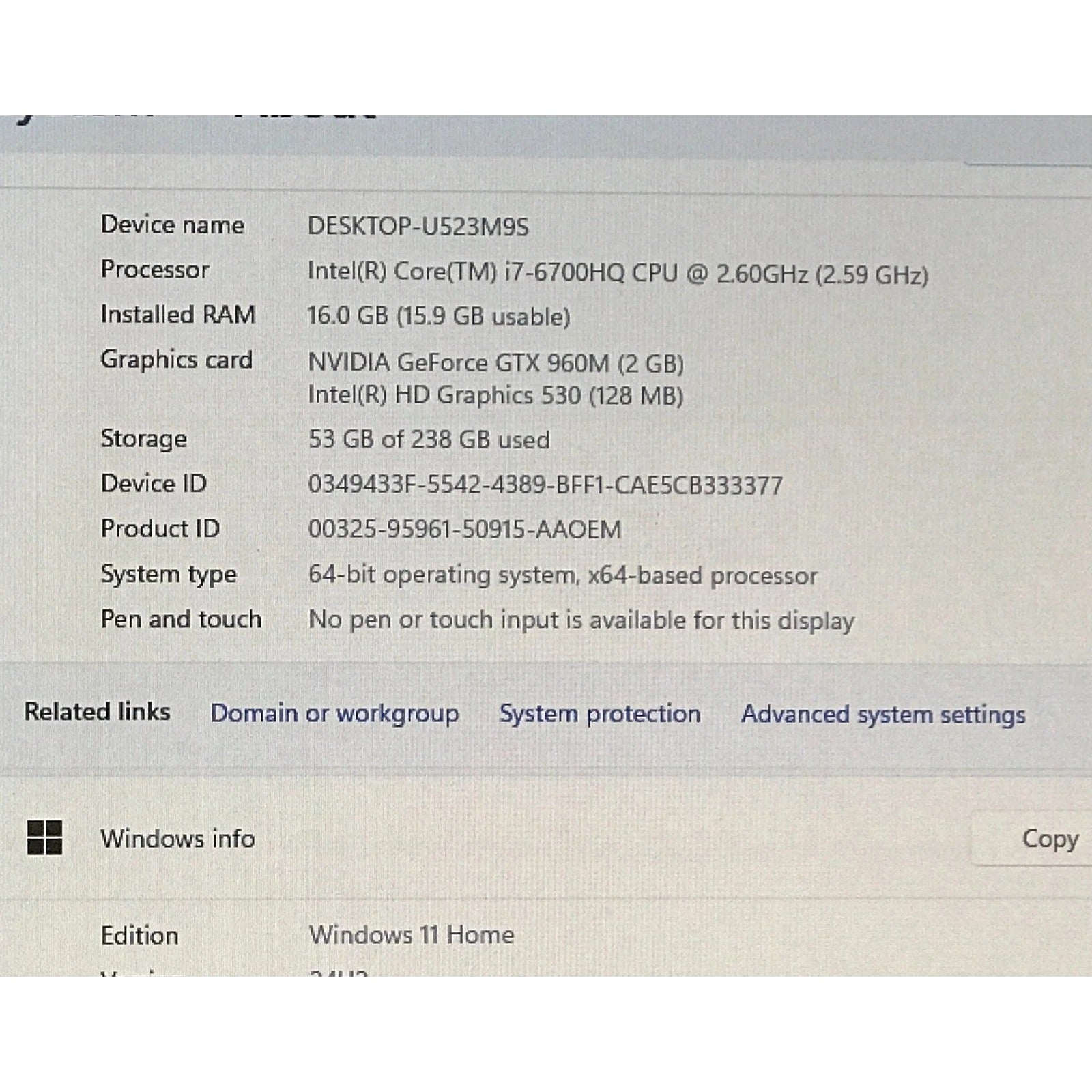Click the 53 GB of 238 GB used value
Screen dimensions: 1092x1092
[429, 440]
